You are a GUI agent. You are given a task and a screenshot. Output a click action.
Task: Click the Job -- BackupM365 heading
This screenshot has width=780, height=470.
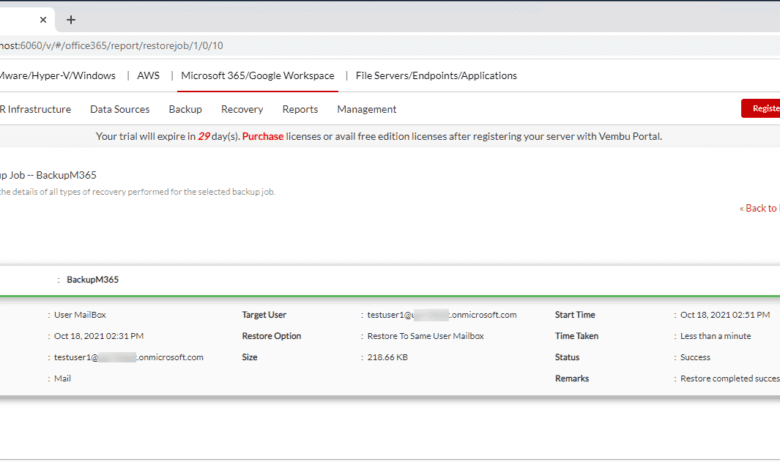point(48,175)
